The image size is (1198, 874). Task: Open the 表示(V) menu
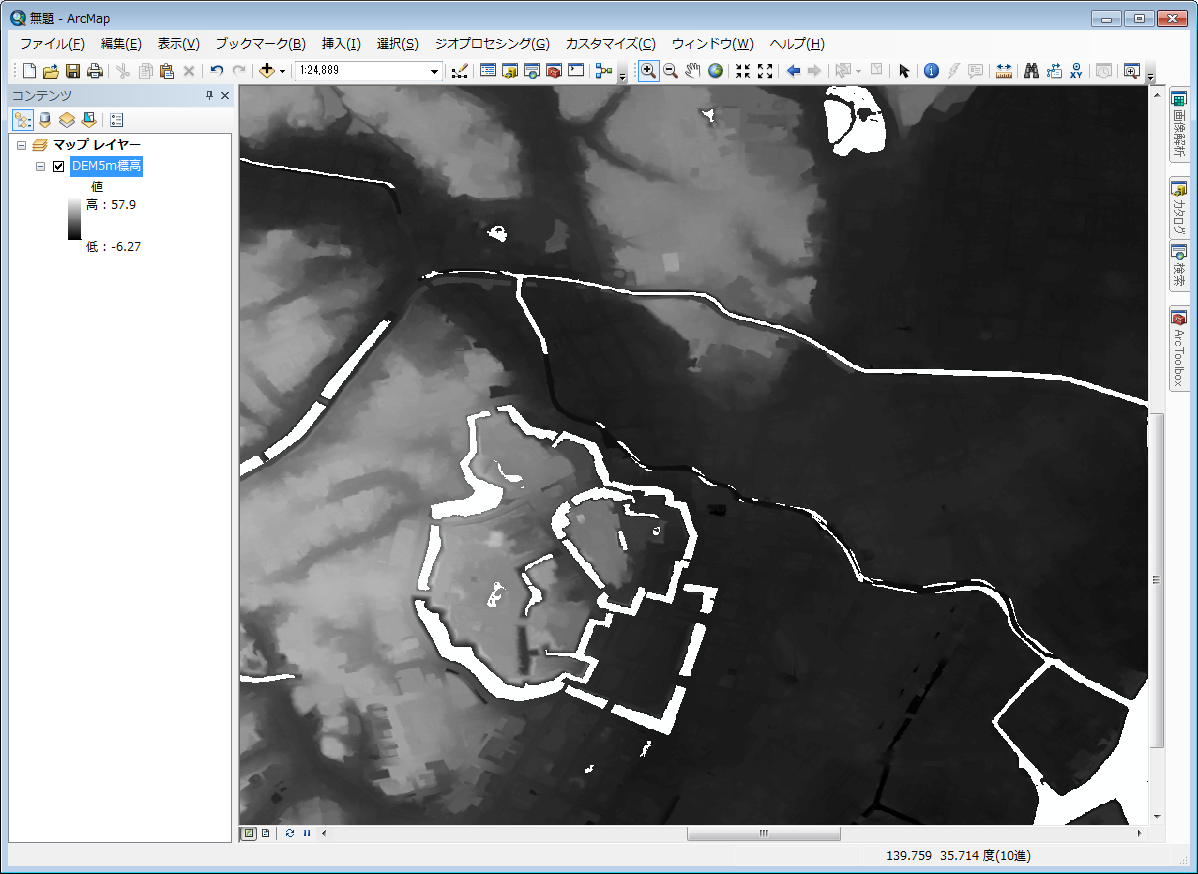[x=178, y=44]
